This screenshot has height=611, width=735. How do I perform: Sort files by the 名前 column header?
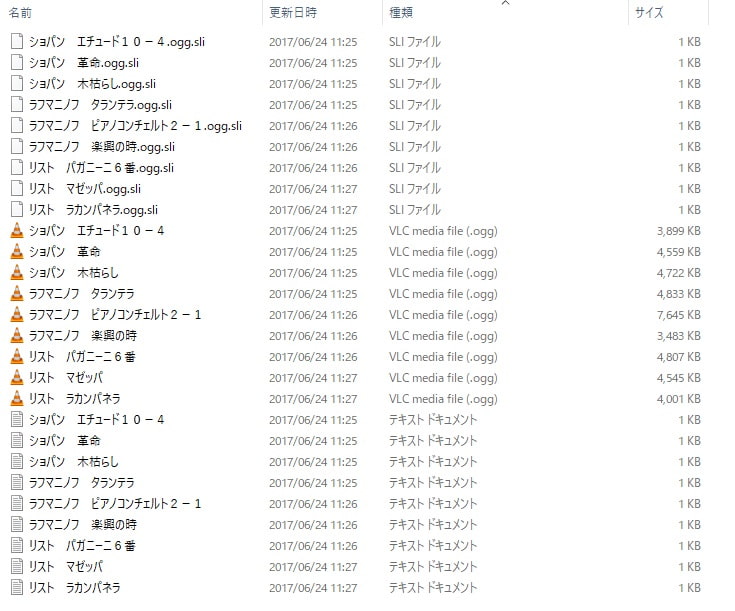[x=20, y=13]
